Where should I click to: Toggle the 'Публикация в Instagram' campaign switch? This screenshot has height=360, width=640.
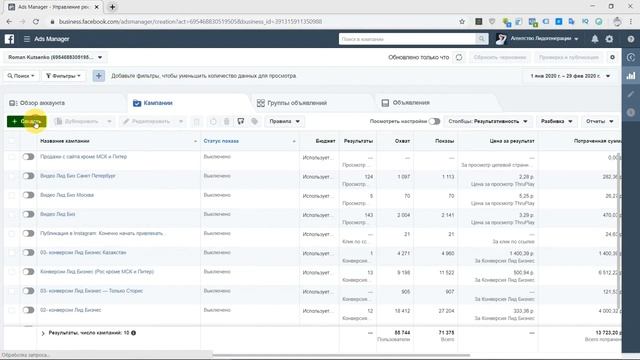28,233
